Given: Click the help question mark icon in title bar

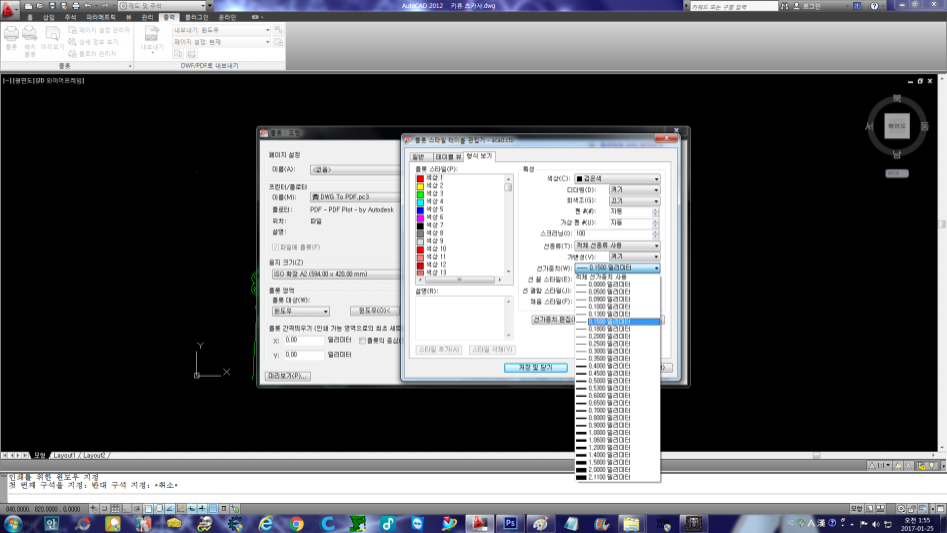Looking at the screenshot, I should [874, 5].
